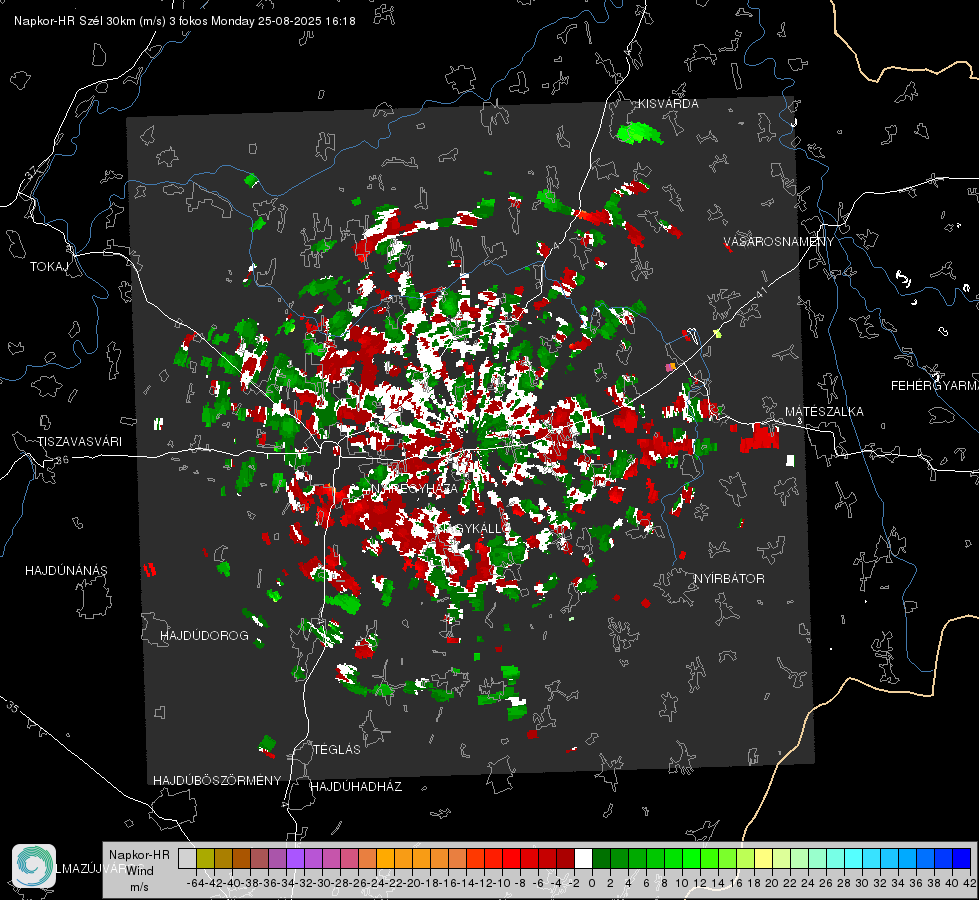Image resolution: width=979 pixels, height=900 pixels.
Task: Click the road number 41 marker near Vásárosnamény
Action: (x=760, y=292)
